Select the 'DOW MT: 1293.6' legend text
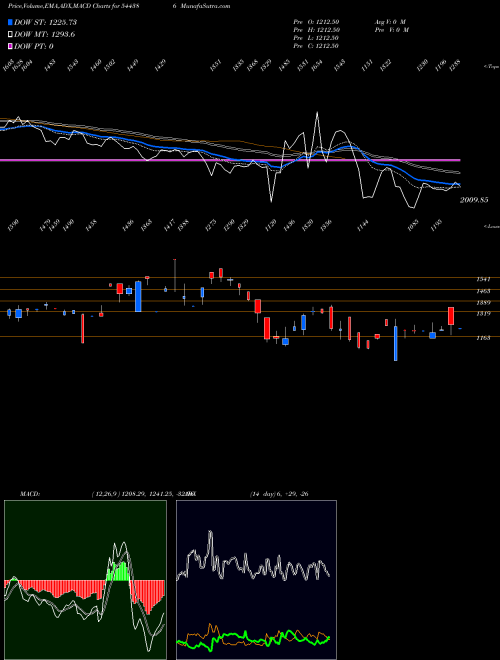The width and height of the screenshot is (500, 660). click(x=45, y=34)
